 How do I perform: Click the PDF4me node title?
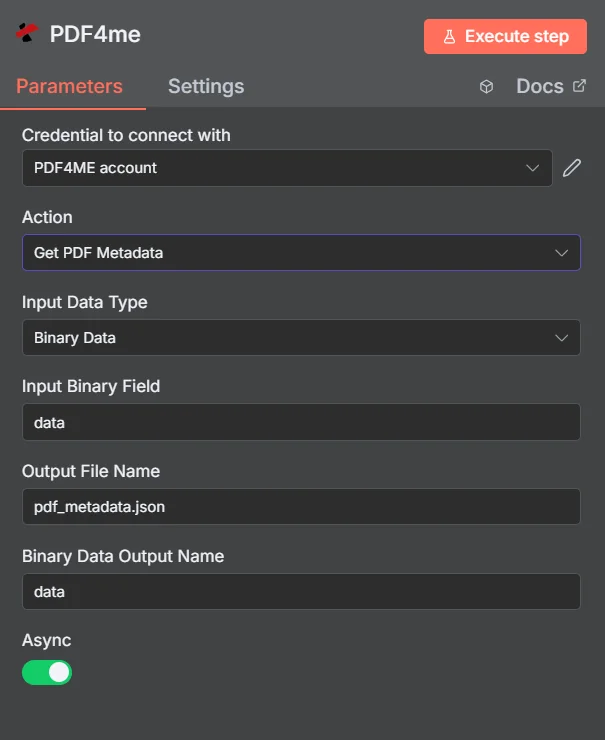pos(95,34)
